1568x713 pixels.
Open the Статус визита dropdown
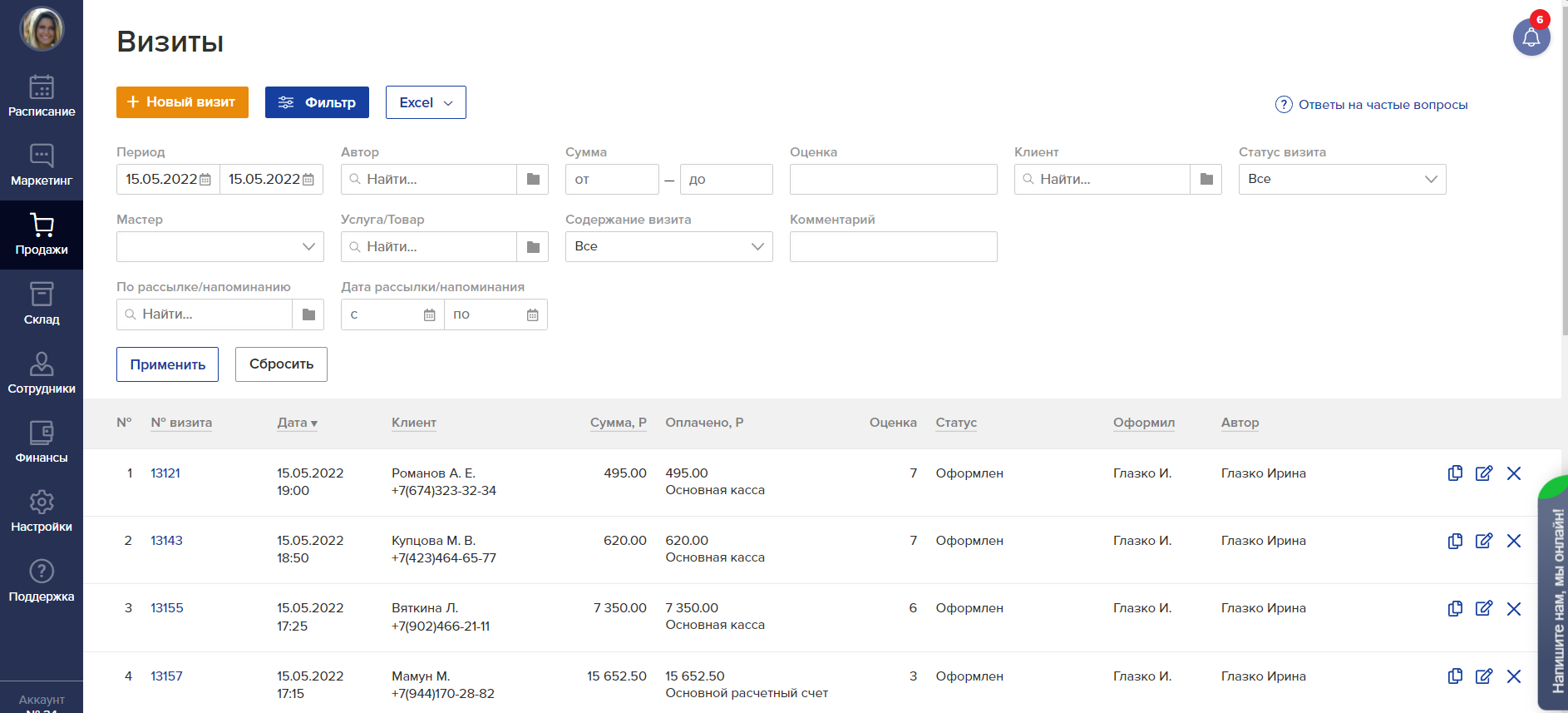click(1342, 180)
